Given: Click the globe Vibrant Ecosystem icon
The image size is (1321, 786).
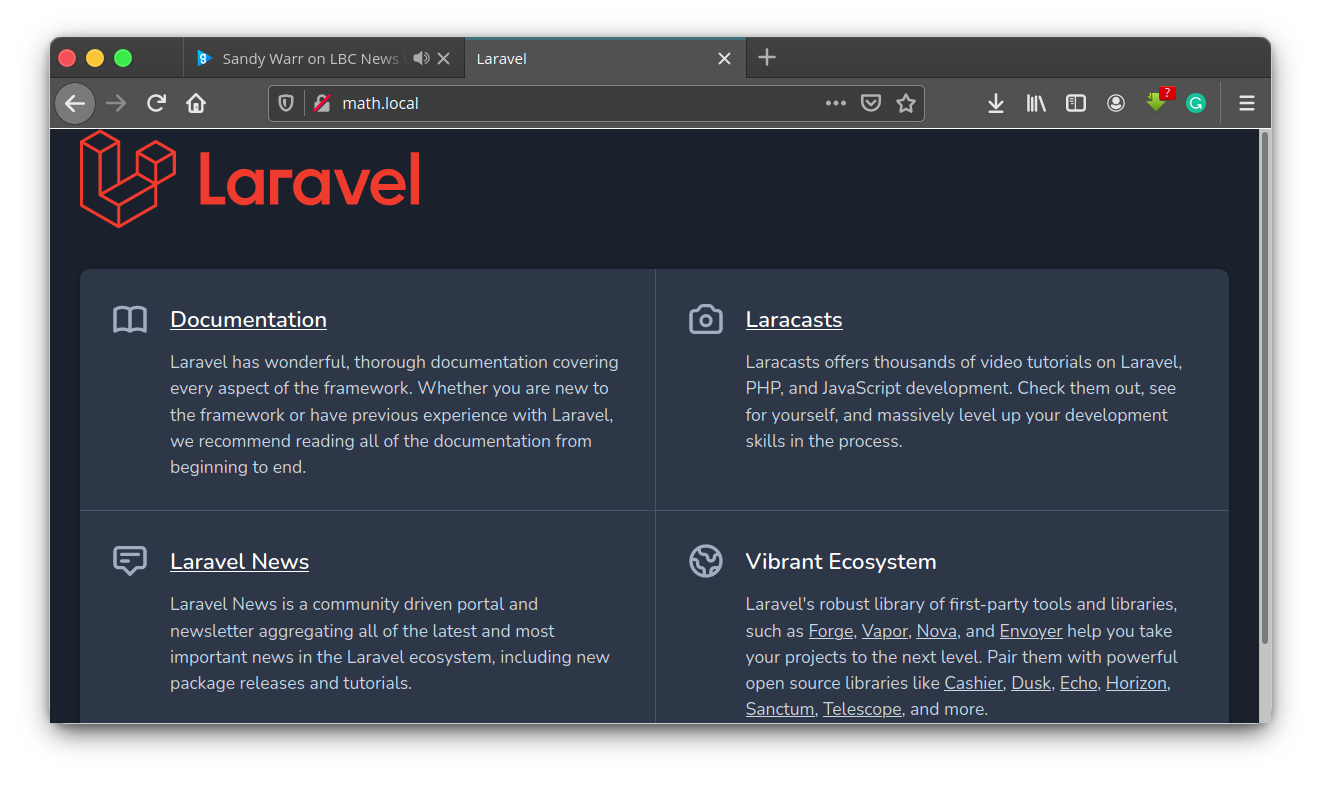Looking at the screenshot, I should tap(706, 561).
